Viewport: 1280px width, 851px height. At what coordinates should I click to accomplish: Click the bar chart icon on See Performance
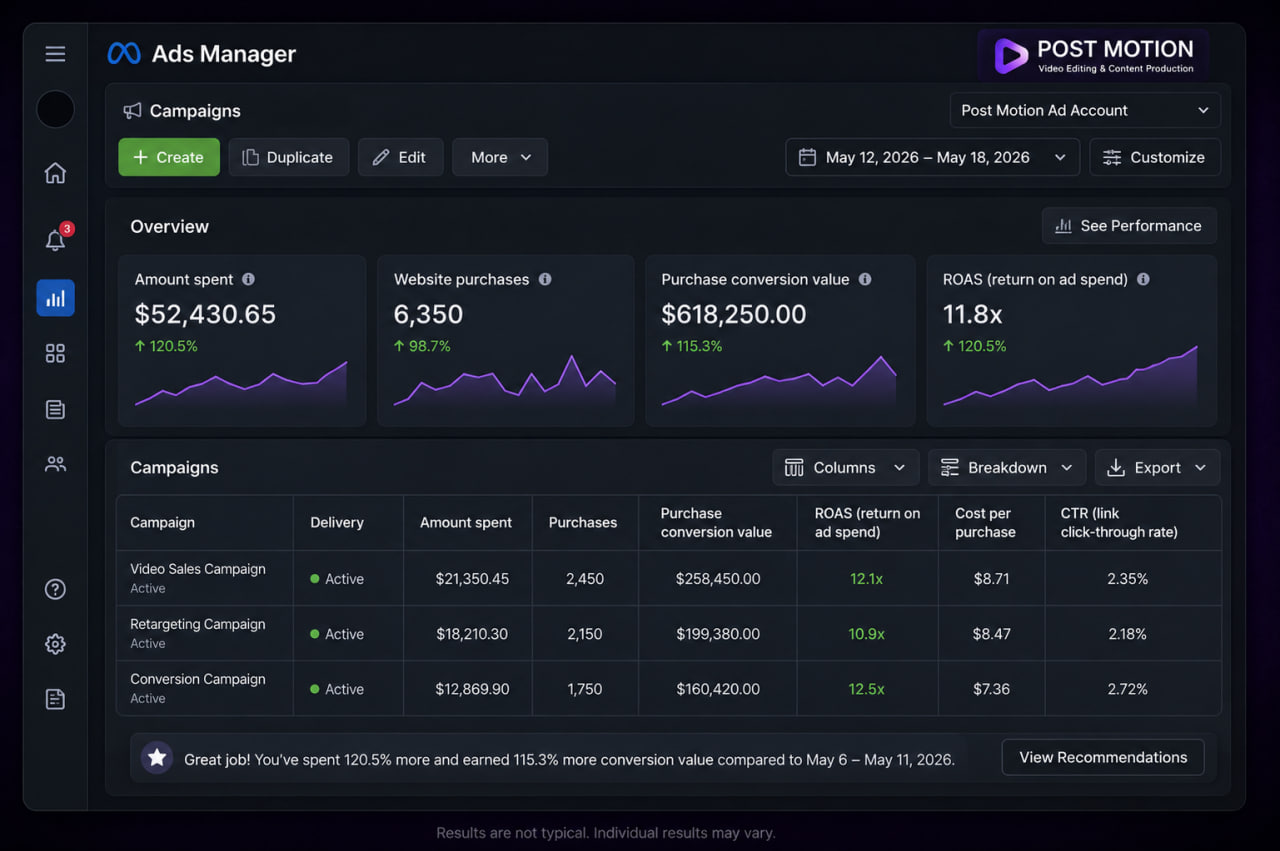click(x=1064, y=226)
